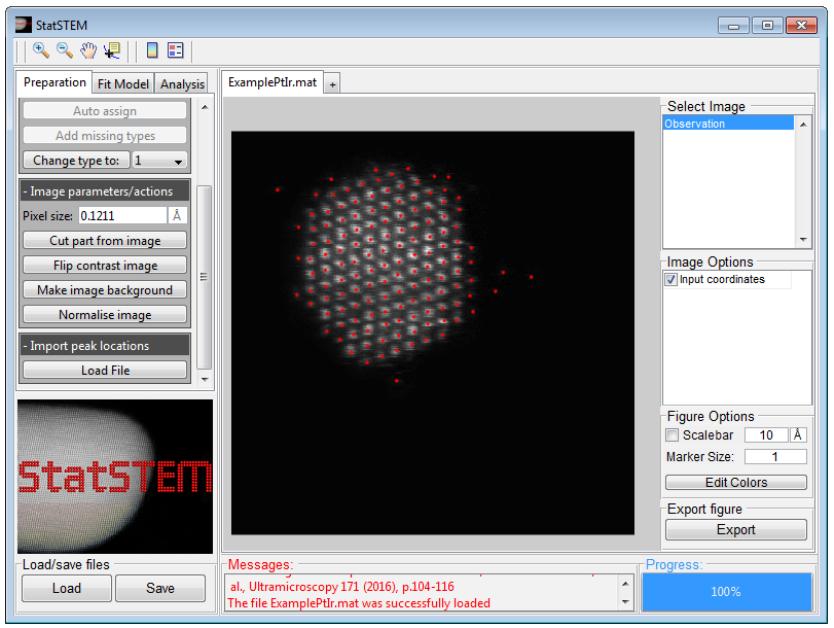Click the StatSTEM title bar icon

(x=23, y=24)
